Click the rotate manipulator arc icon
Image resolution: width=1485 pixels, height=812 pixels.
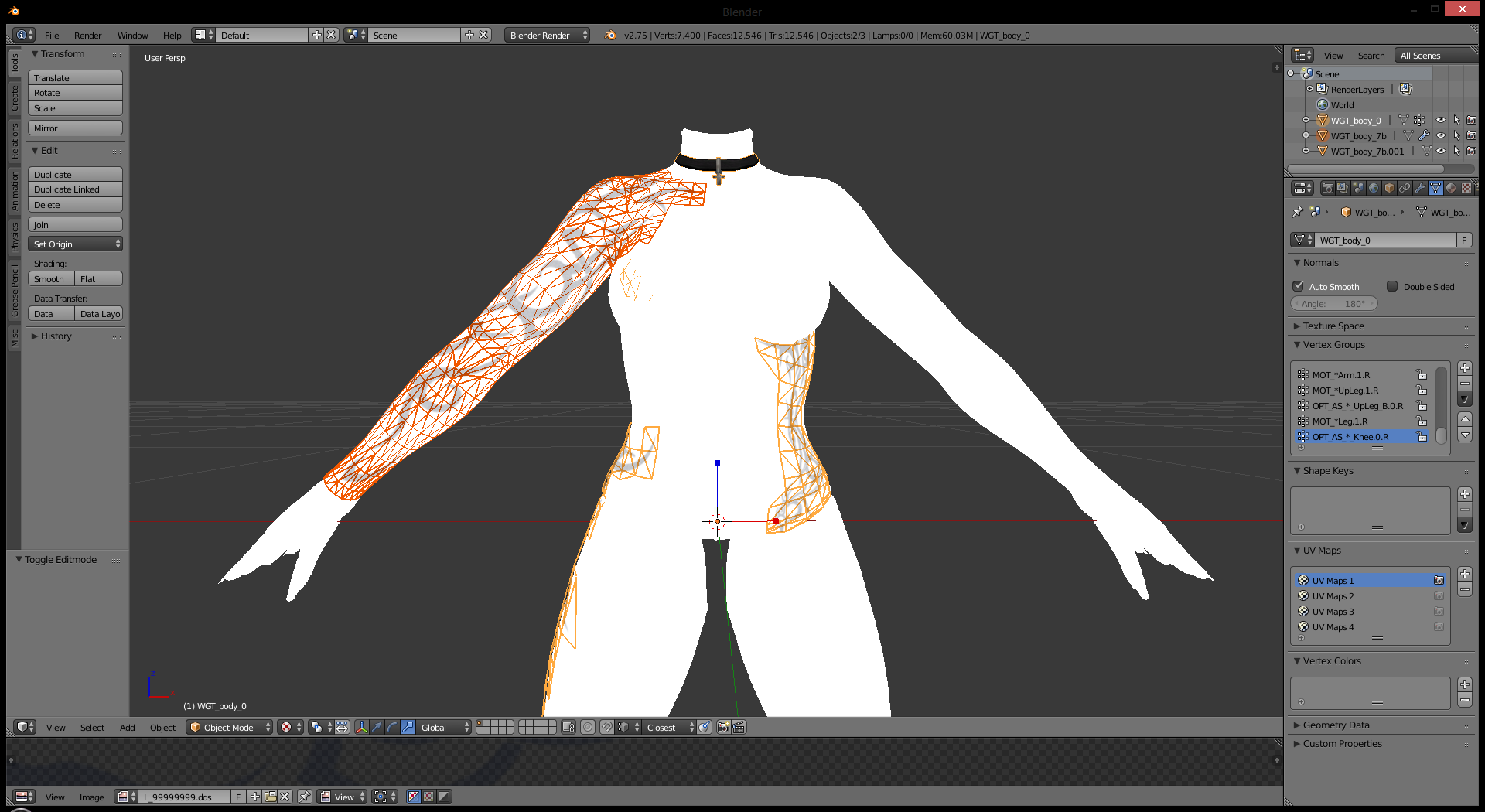pyautogui.click(x=392, y=727)
